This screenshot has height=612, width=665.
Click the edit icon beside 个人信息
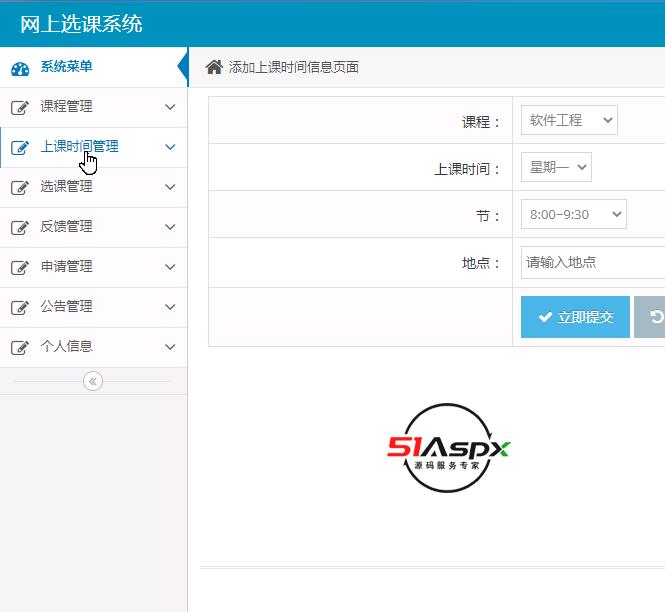point(20,347)
